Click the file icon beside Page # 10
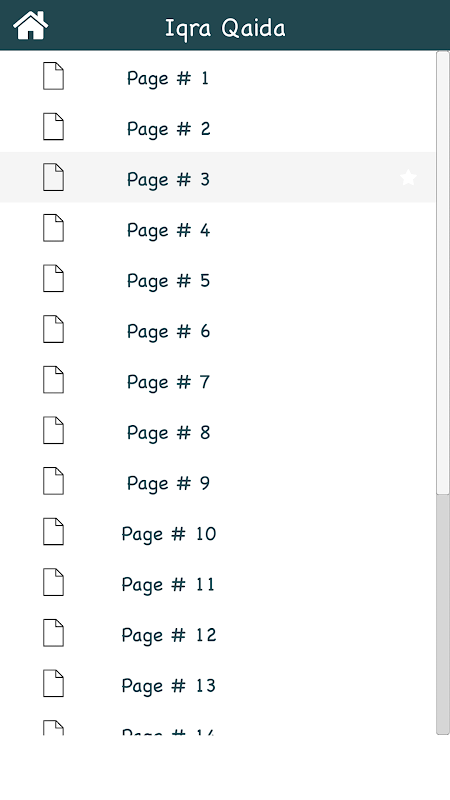This screenshot has height=800, width=450. click(54, 532)
